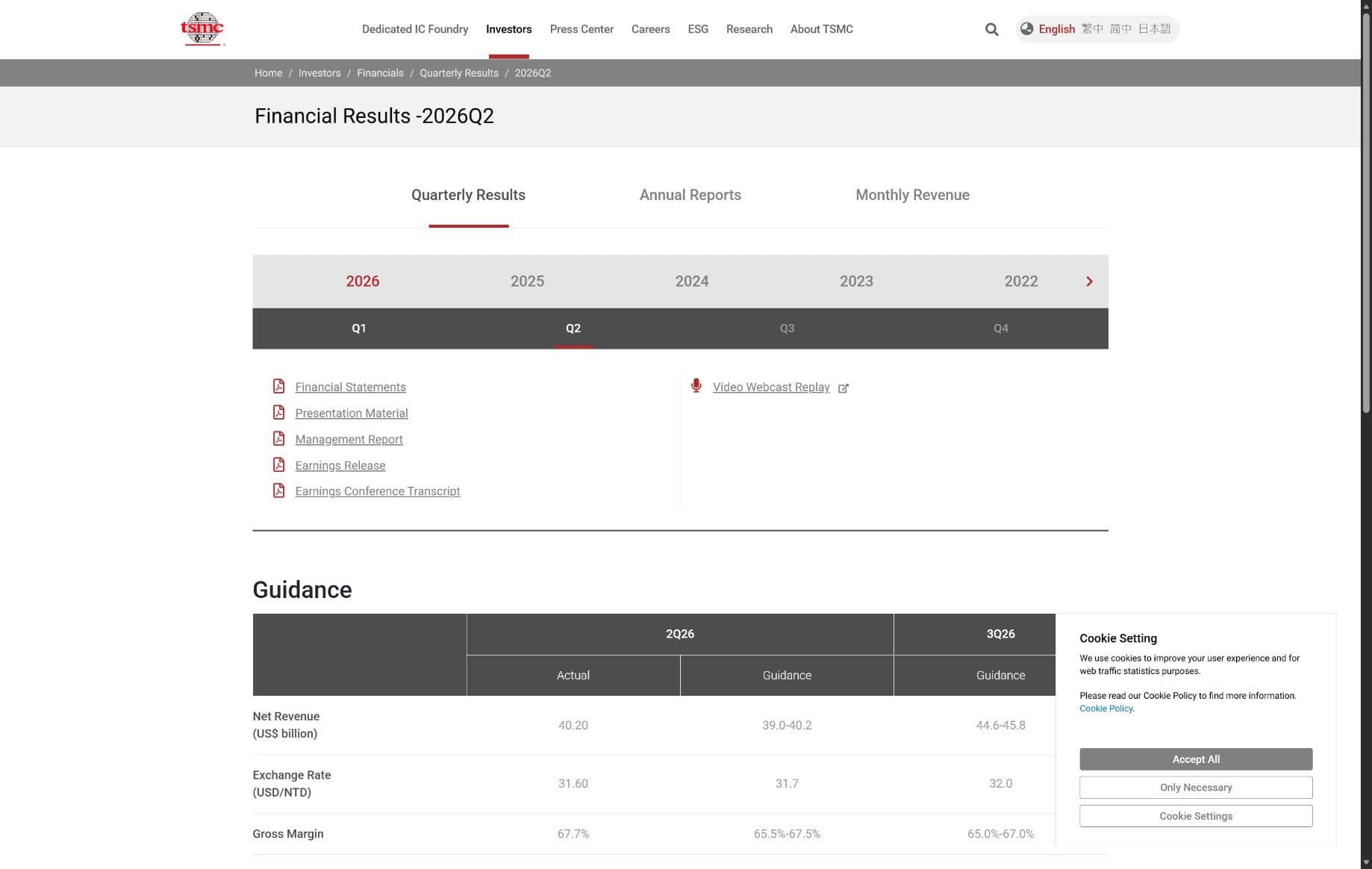Click the 3Q26 revenue guidance 44.6-45.8

[x=1000, y=726]
